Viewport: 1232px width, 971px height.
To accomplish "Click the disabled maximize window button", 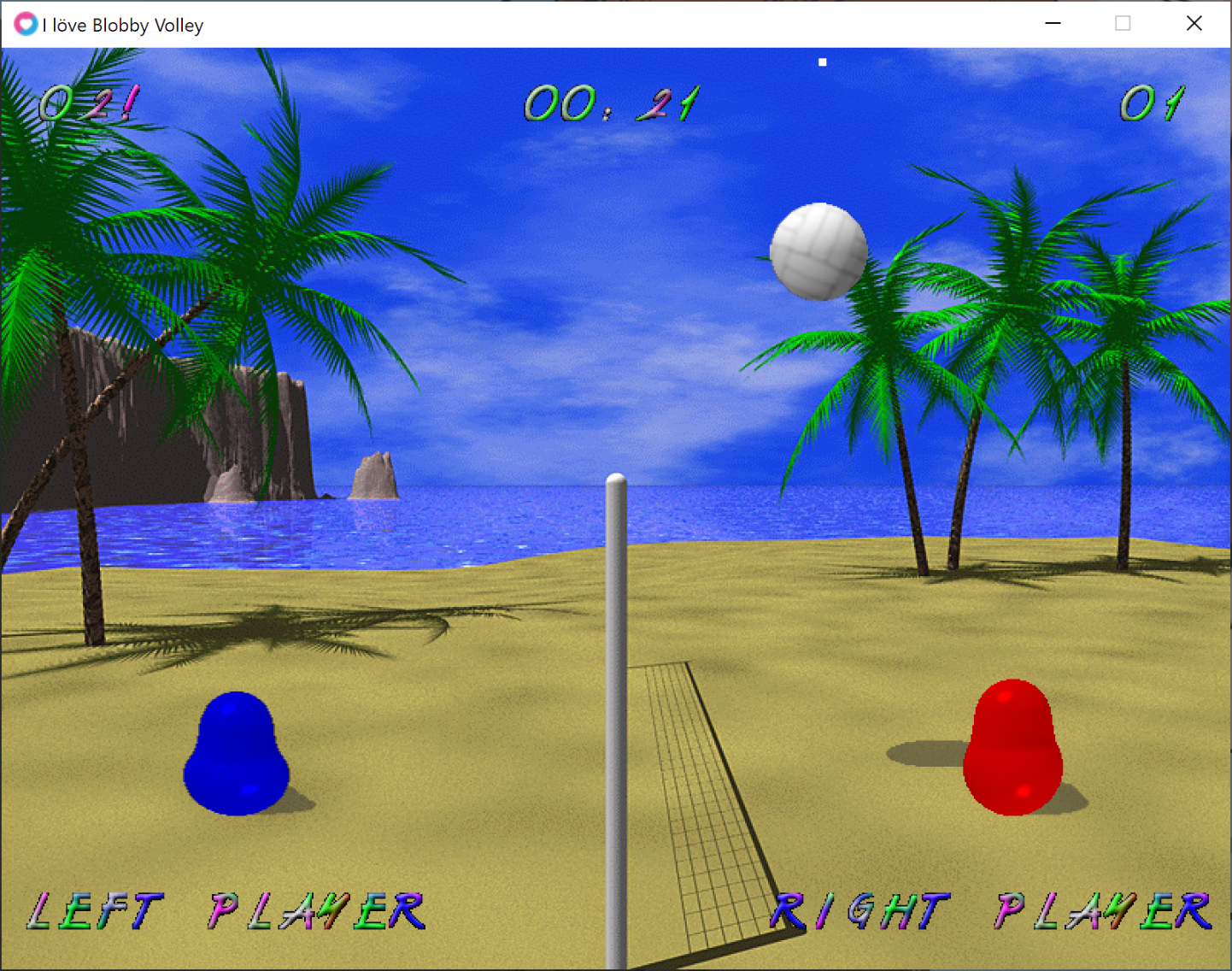I will point(1123,24).
